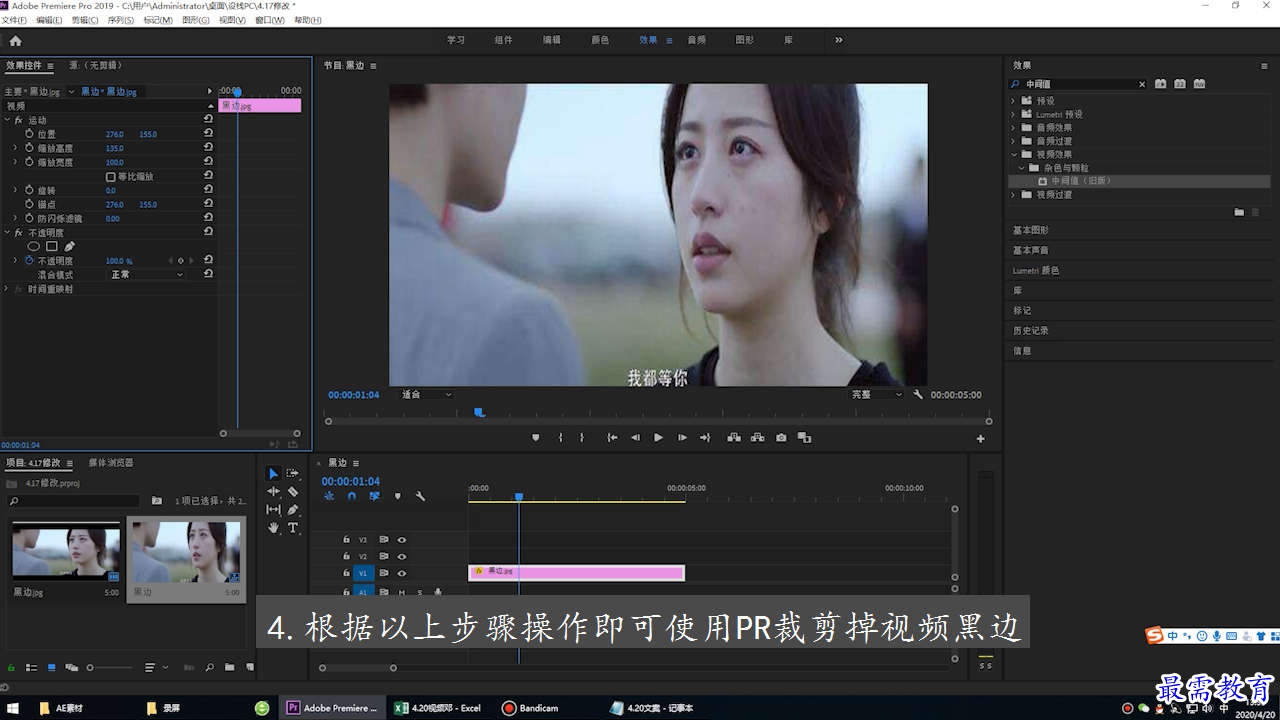This screenshot has height=720, width=1280.
Task: Open the 媒体浏览器 tab
Action: (111, 463)
